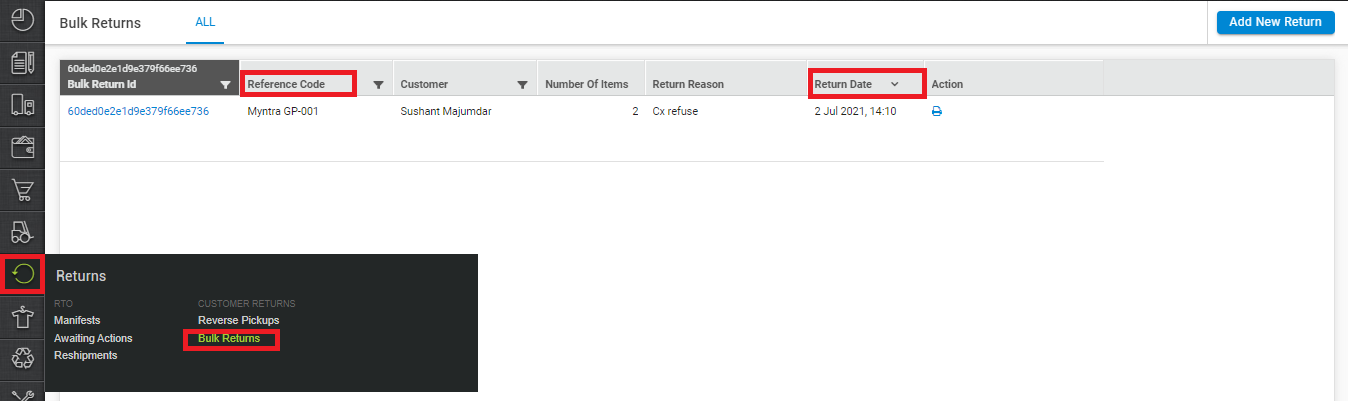
Task: Open the wrench tools sidebar icon
Action: tap(22, 394)
